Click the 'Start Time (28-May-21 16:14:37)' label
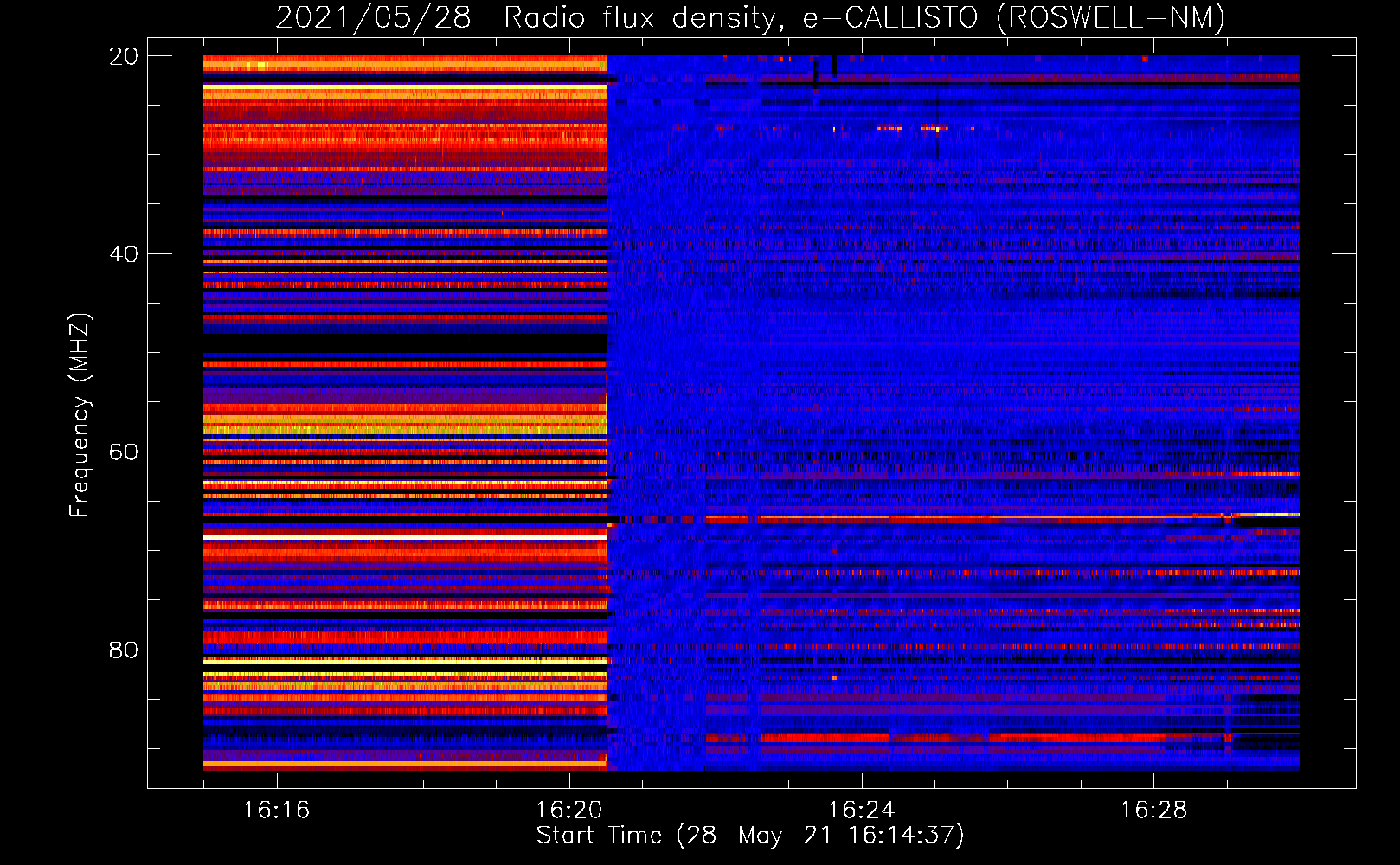 750,836
